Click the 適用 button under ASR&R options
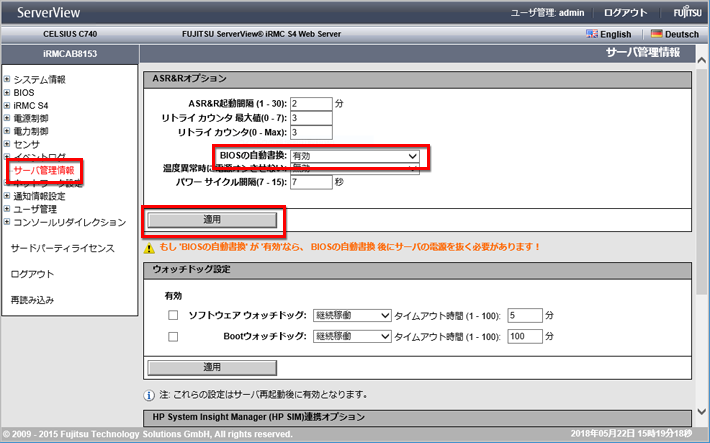This screenshot has height=443, width=710. (x=211, y=218)
